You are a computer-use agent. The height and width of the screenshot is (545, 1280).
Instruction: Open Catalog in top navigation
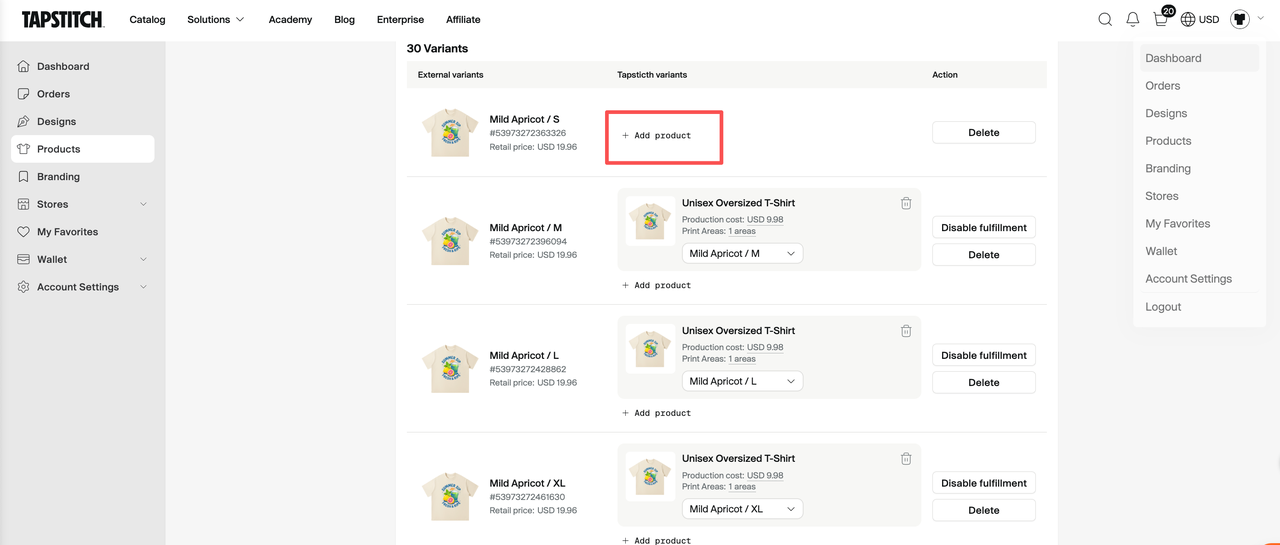(x=147, y=19)
